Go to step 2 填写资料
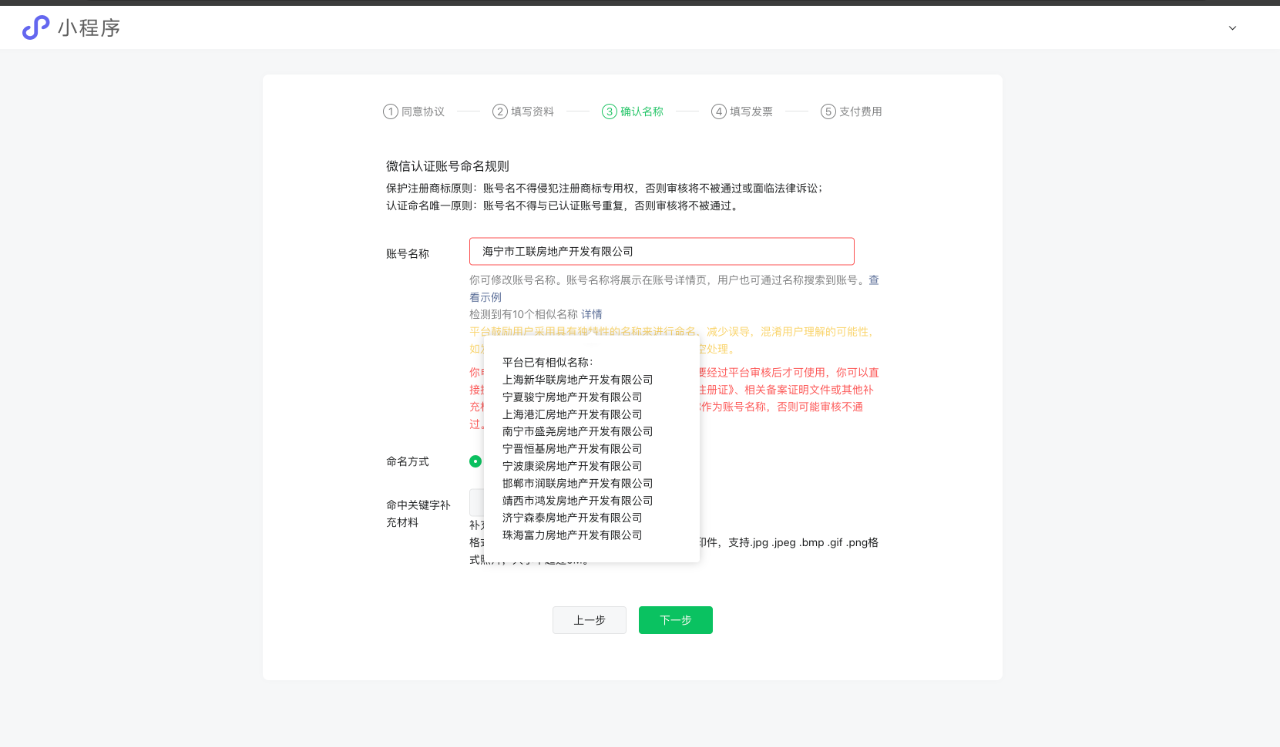This screenshot has height=747, width=1280. (x=523, y=111)
